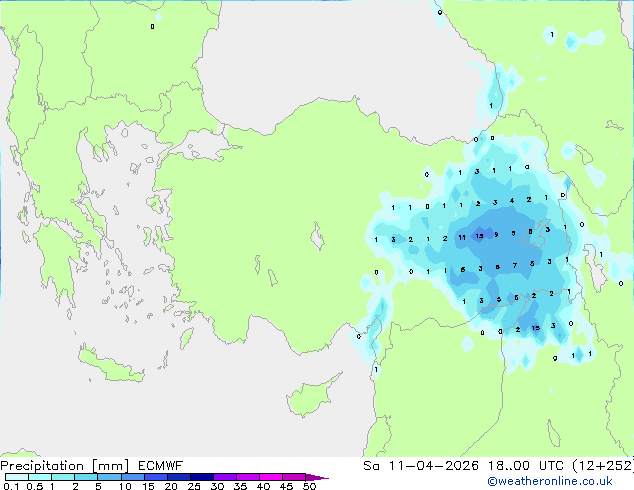The image size is (634, 490).
Task: Click the '7' precipitation value on the map
Action: tap(515, 266)
